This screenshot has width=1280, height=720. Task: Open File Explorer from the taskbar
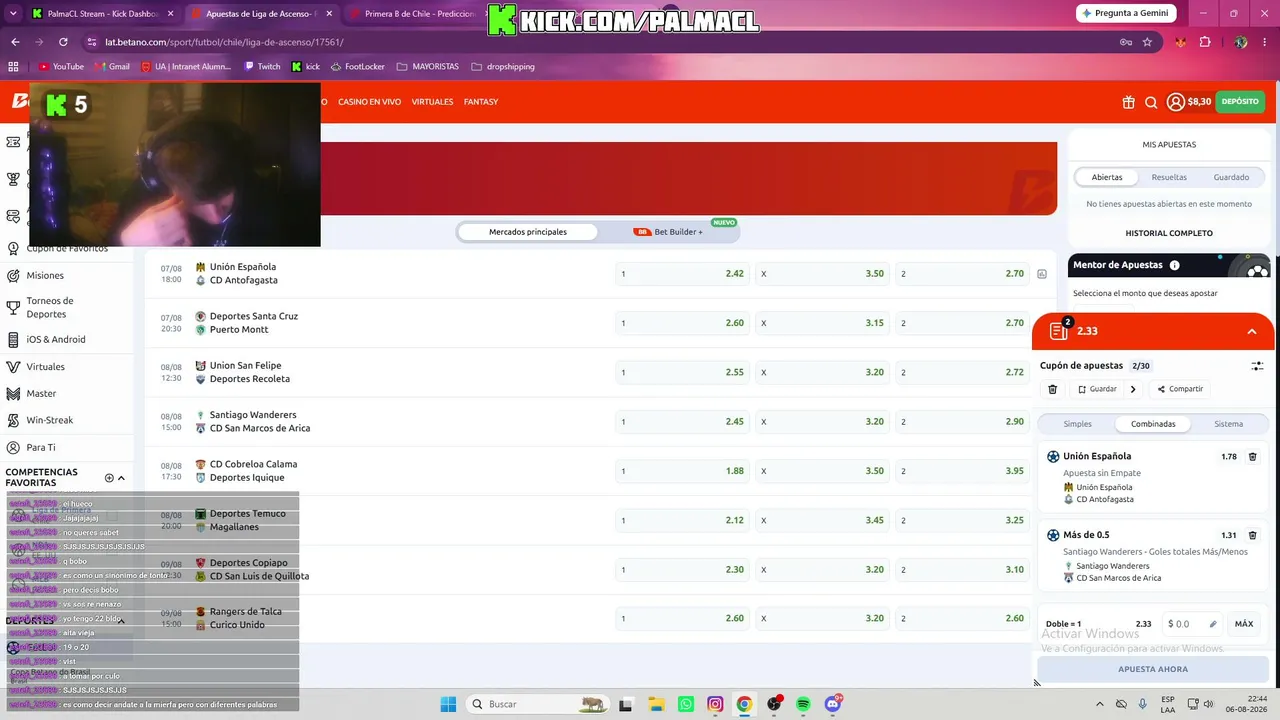656,704
